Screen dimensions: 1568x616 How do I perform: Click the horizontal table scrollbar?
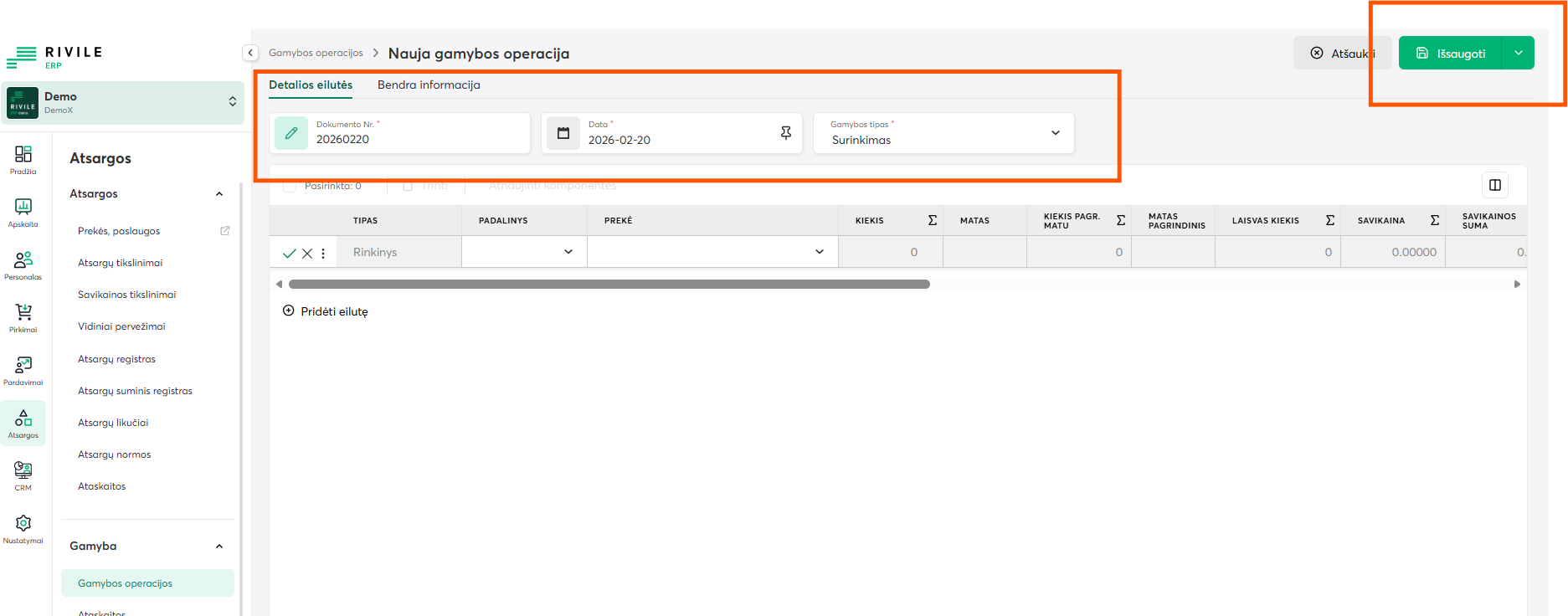coord(609,285)
